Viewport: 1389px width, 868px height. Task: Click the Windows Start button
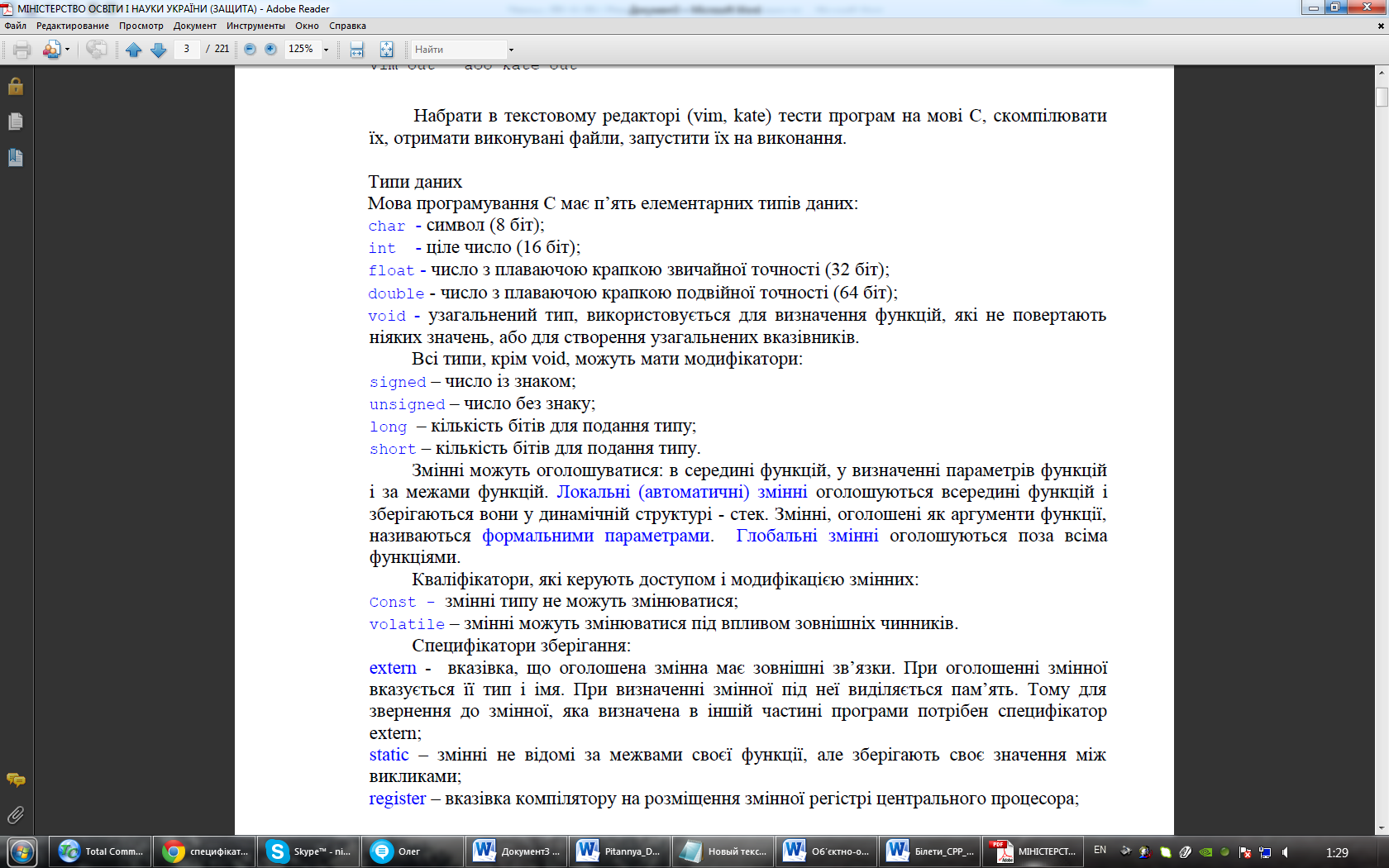pos(22,851)
